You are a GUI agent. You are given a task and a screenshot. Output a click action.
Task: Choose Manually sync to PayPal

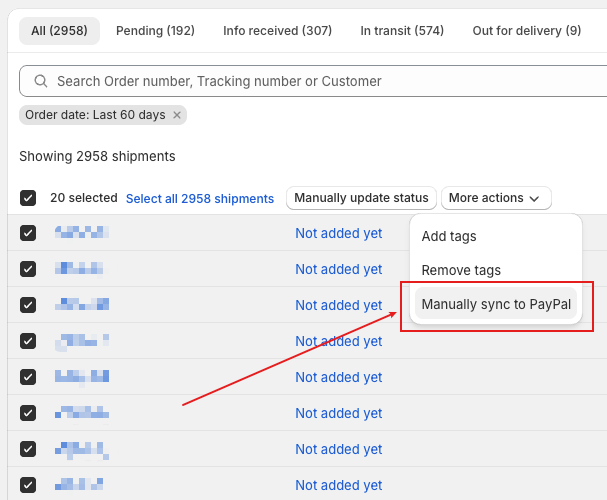[496, 304]
